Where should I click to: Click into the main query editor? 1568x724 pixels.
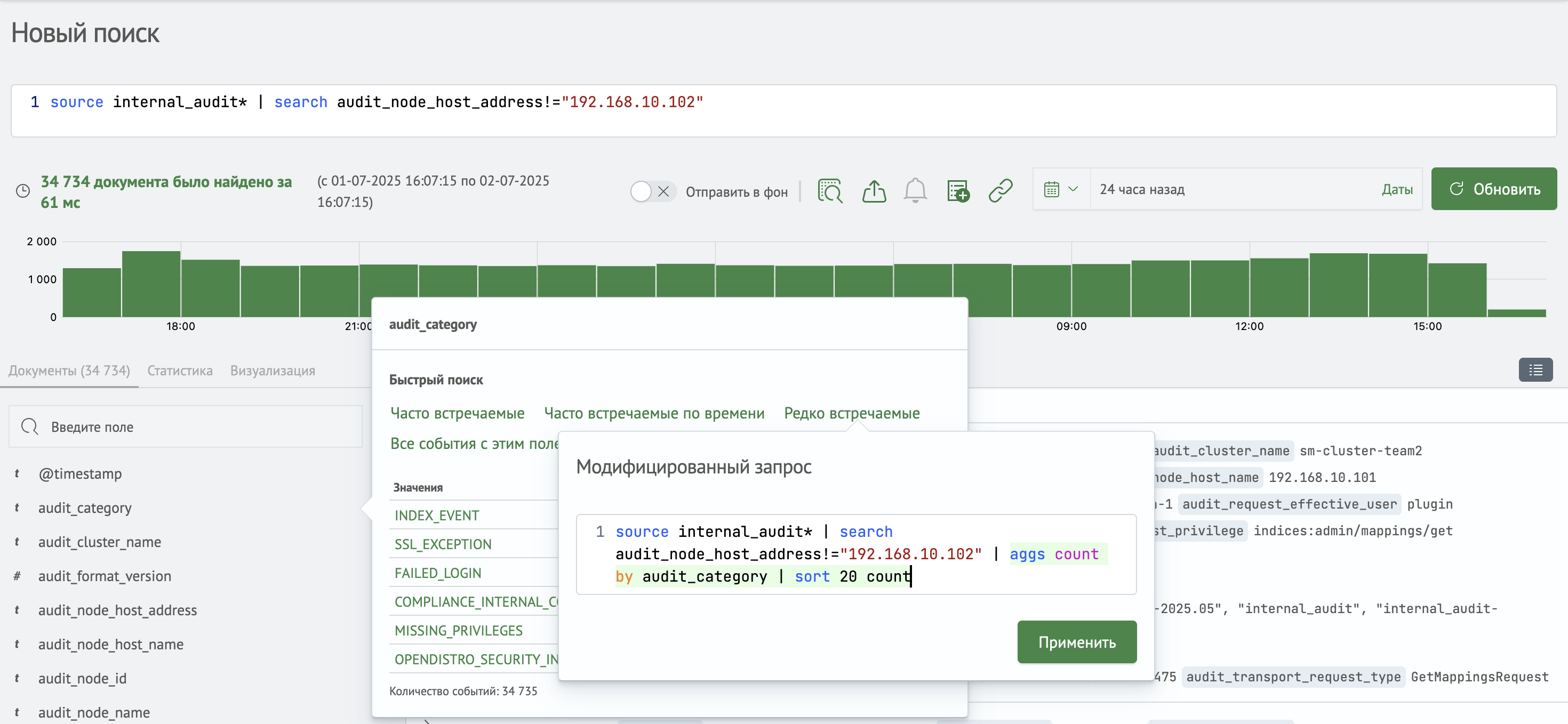(x=783, y=111)
